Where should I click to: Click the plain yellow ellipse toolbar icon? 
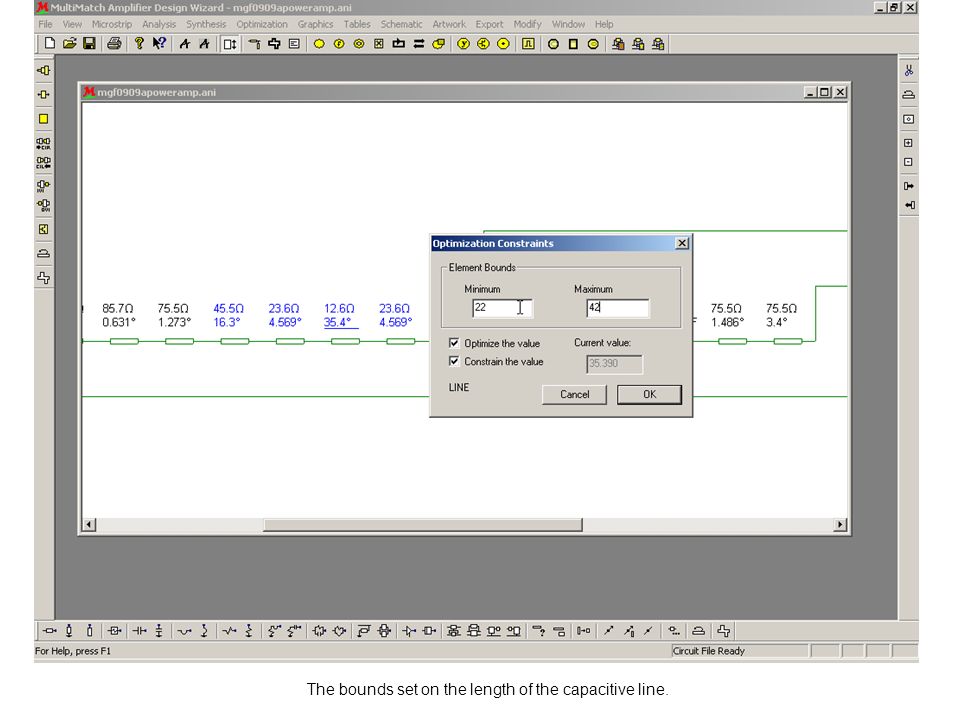pyautogui.click(x=319, y=43)
